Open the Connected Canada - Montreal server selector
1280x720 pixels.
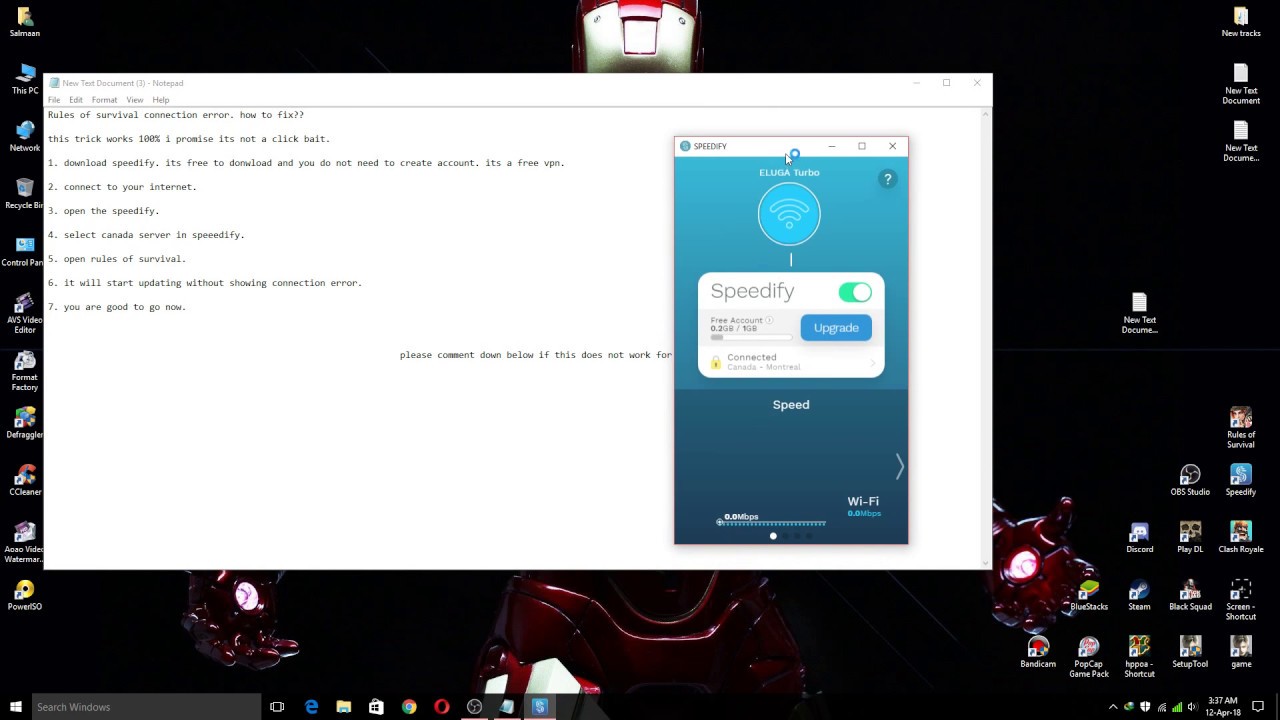(791, 362)
